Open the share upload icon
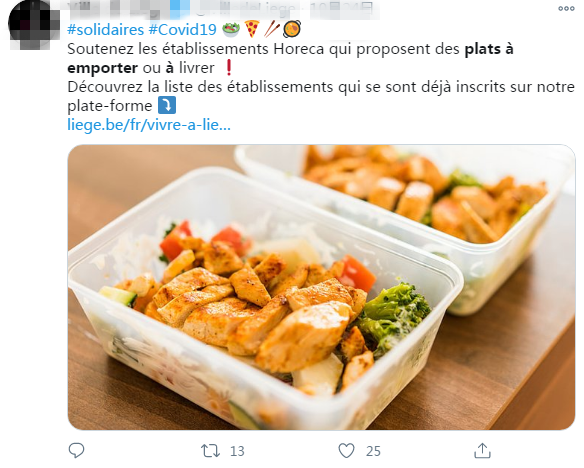The width and height of the screenshot is (584, 468). 482,451
